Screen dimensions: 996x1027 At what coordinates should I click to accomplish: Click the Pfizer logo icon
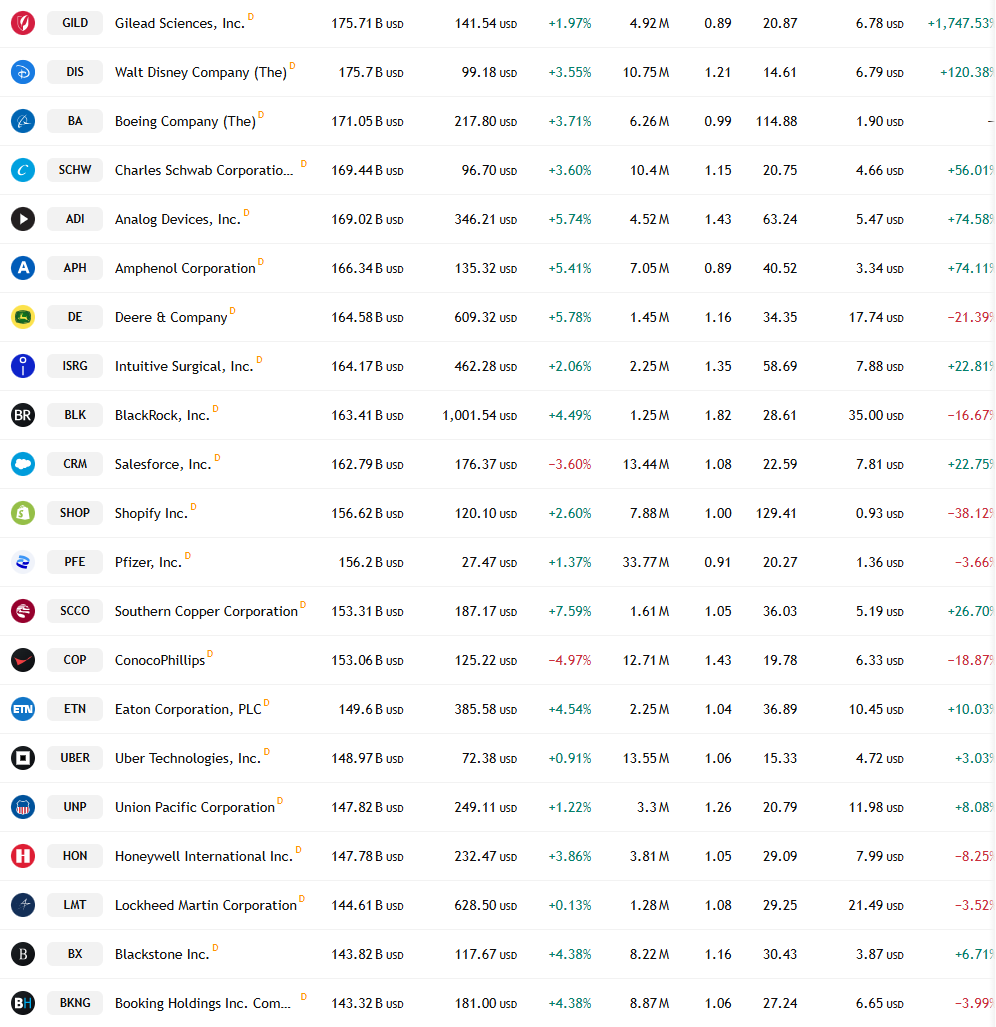[x=23, y=562]
